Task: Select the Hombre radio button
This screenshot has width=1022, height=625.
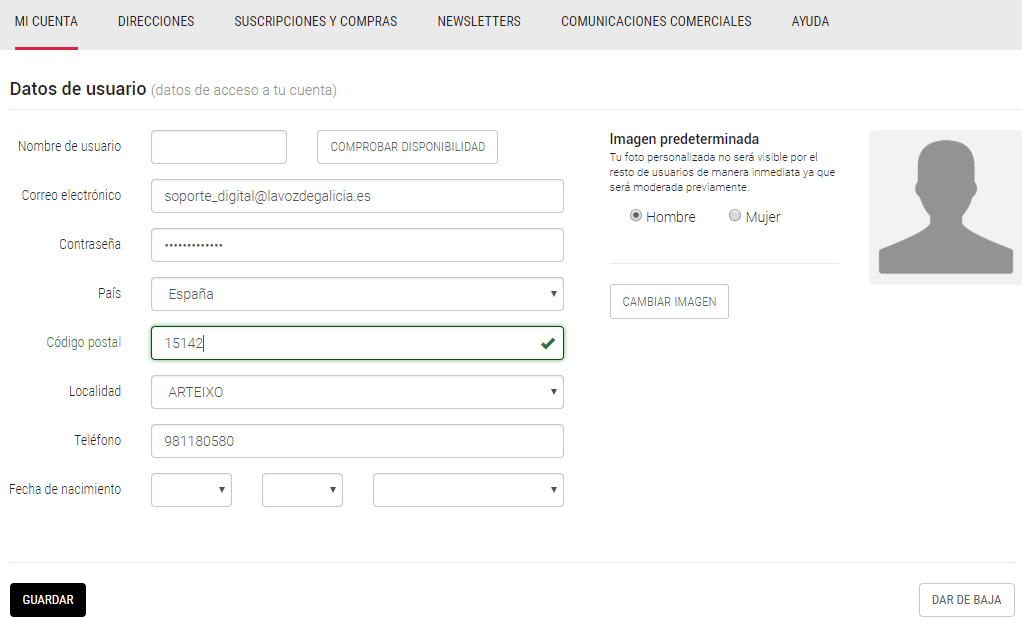Action: 635,215
